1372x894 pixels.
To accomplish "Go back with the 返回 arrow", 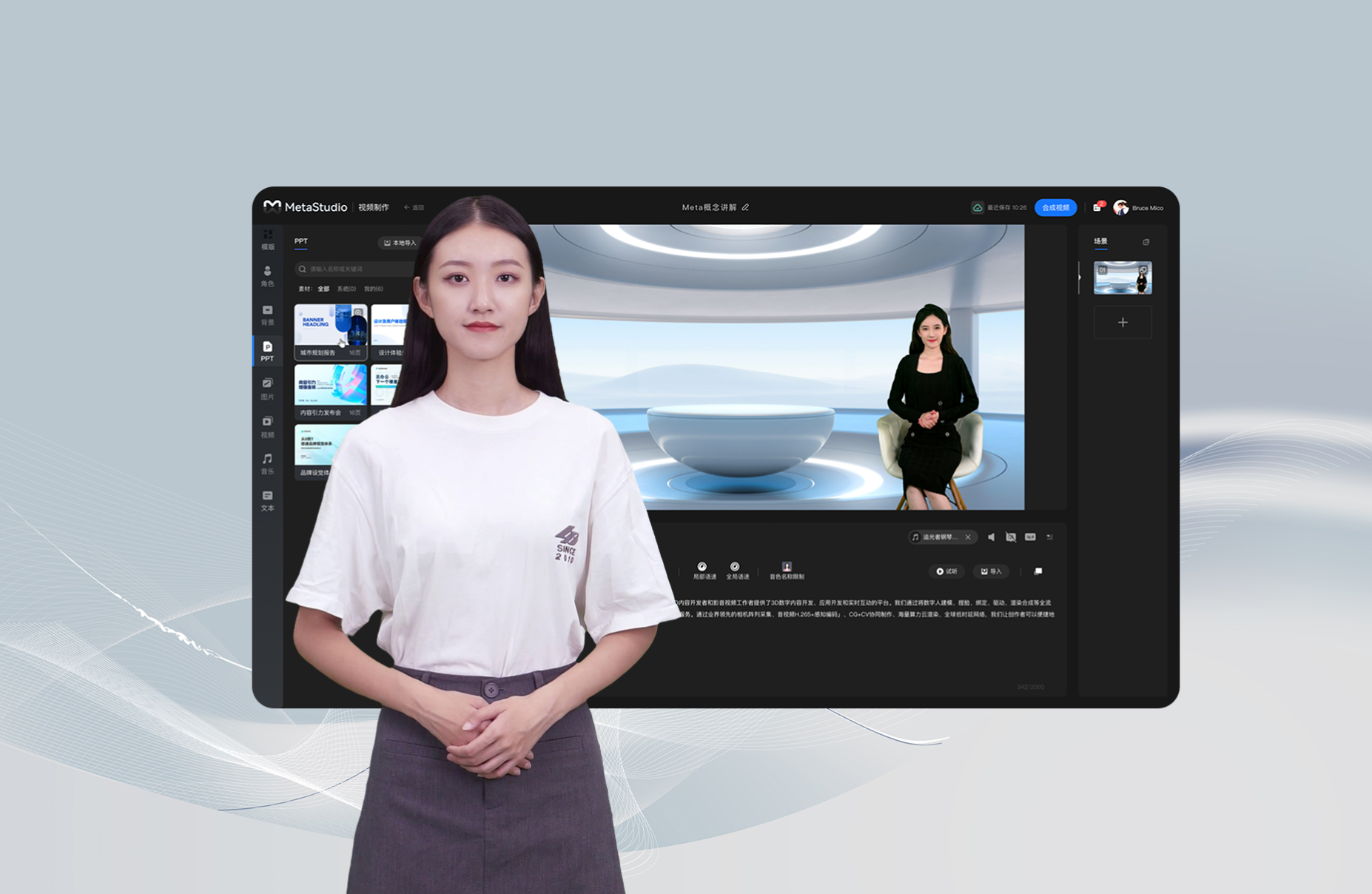I will [414, 208].
